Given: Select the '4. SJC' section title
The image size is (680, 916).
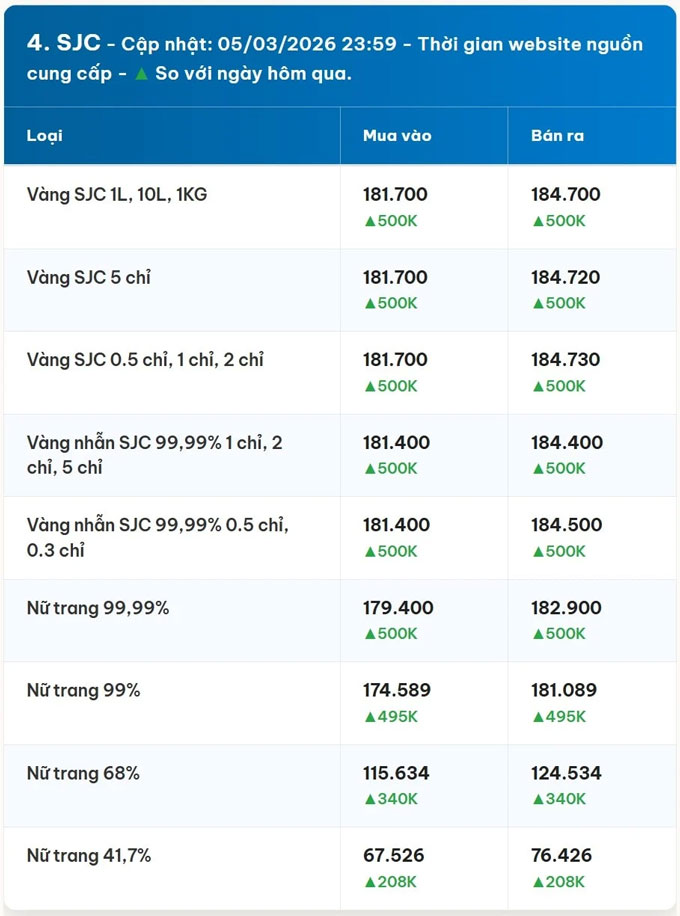Looking at the screenshot, I should coord(63,44).
